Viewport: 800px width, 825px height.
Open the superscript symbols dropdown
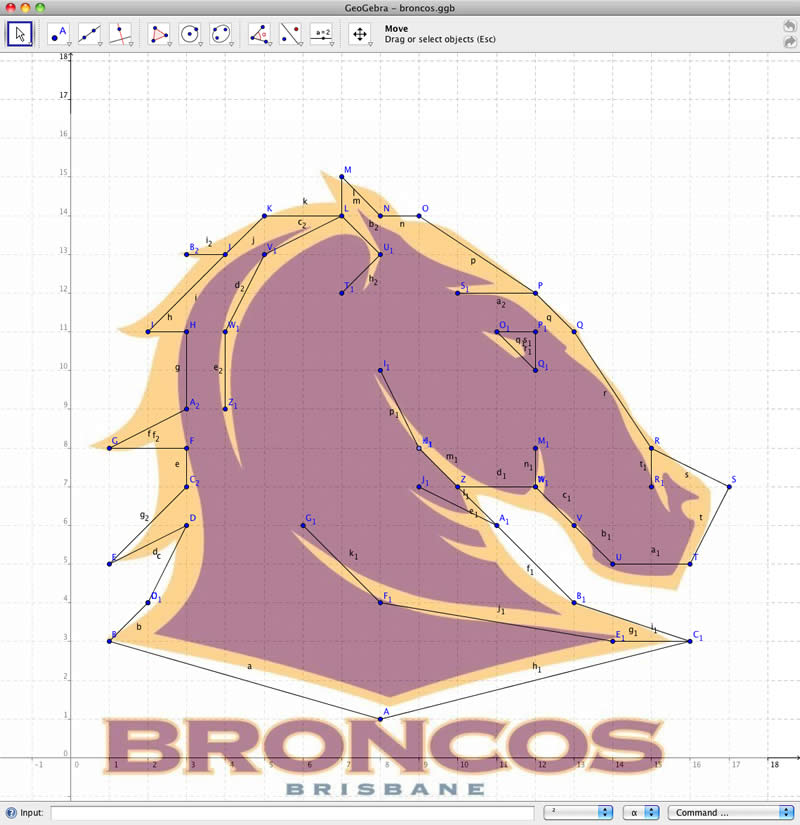click(x=578, y=812)
